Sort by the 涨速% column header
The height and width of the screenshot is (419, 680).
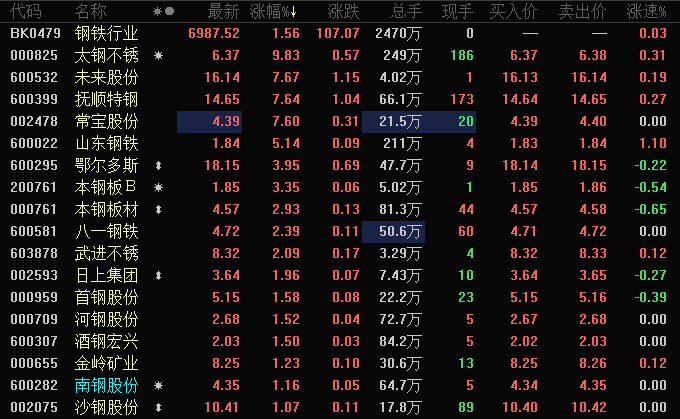coord(647,12)
